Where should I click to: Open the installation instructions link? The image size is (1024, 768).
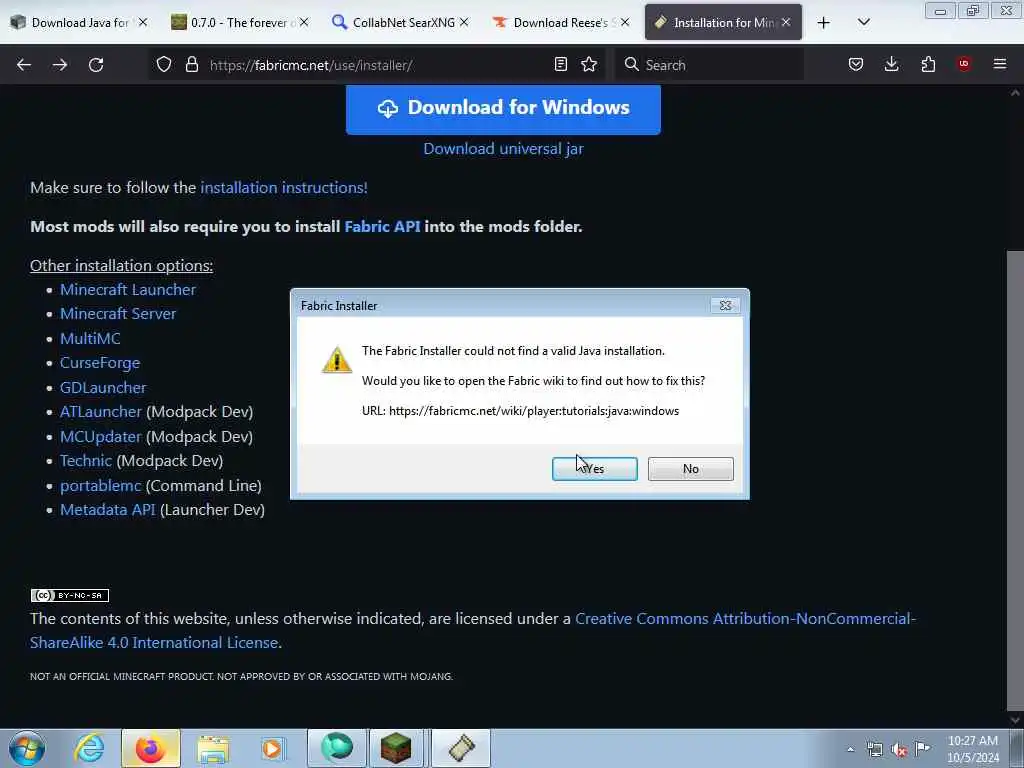pos(283,187)
